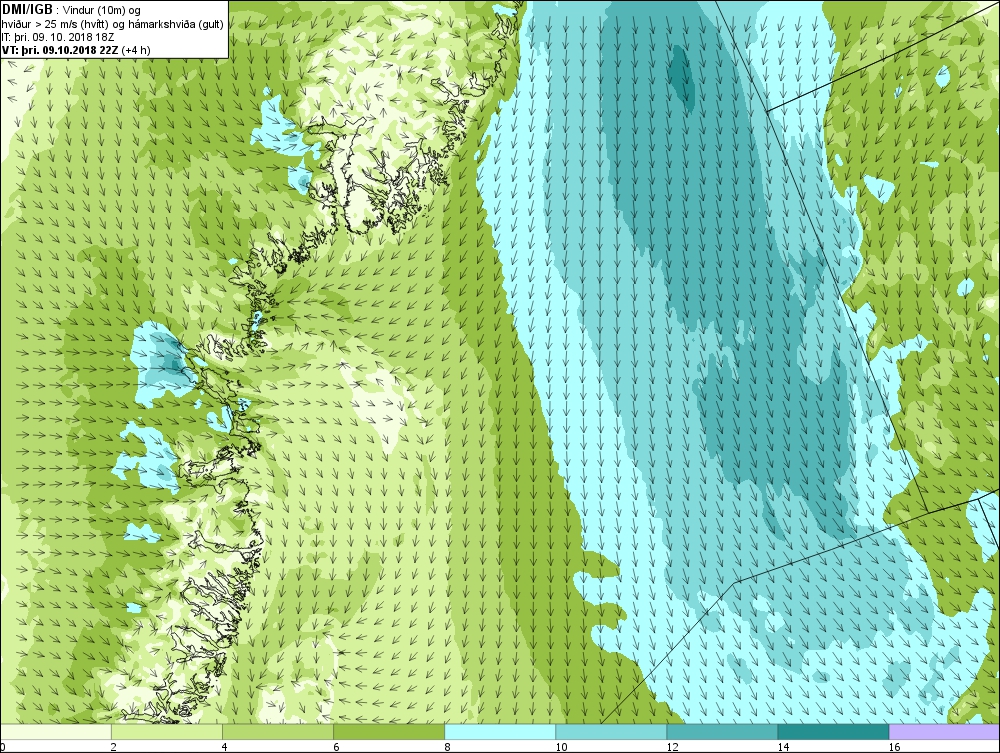Click the legend scale label '6'
This screenshot has width=1000, height=753.
335,747
